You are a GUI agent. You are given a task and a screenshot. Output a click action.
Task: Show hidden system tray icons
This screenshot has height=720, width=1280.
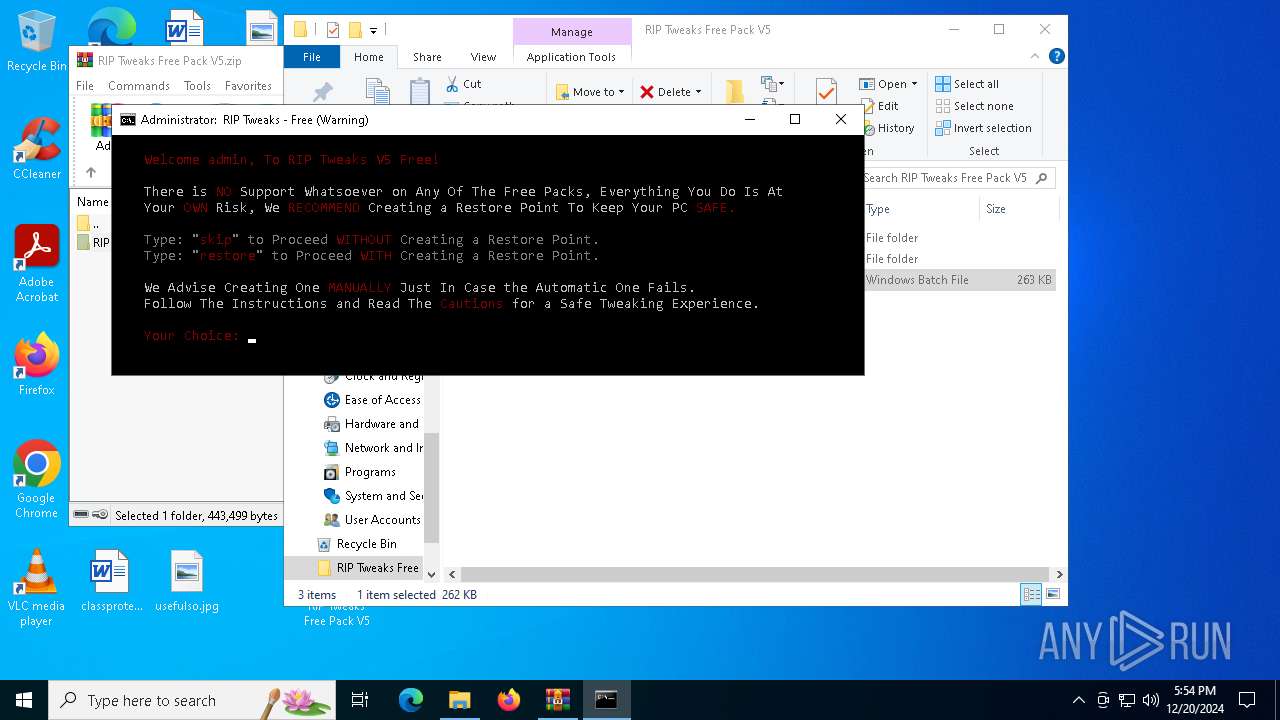point(1078,700)
